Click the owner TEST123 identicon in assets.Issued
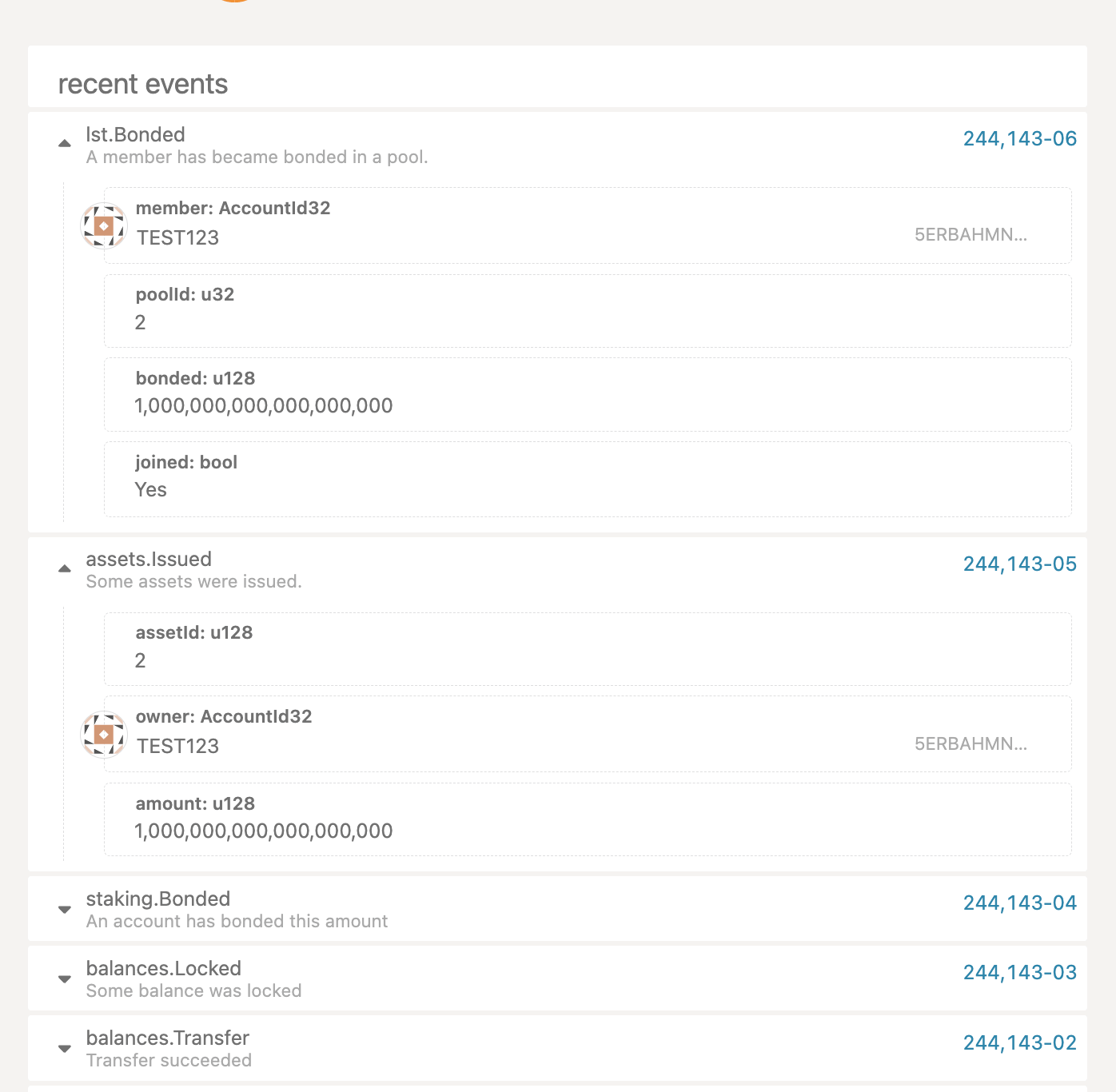 103,734
